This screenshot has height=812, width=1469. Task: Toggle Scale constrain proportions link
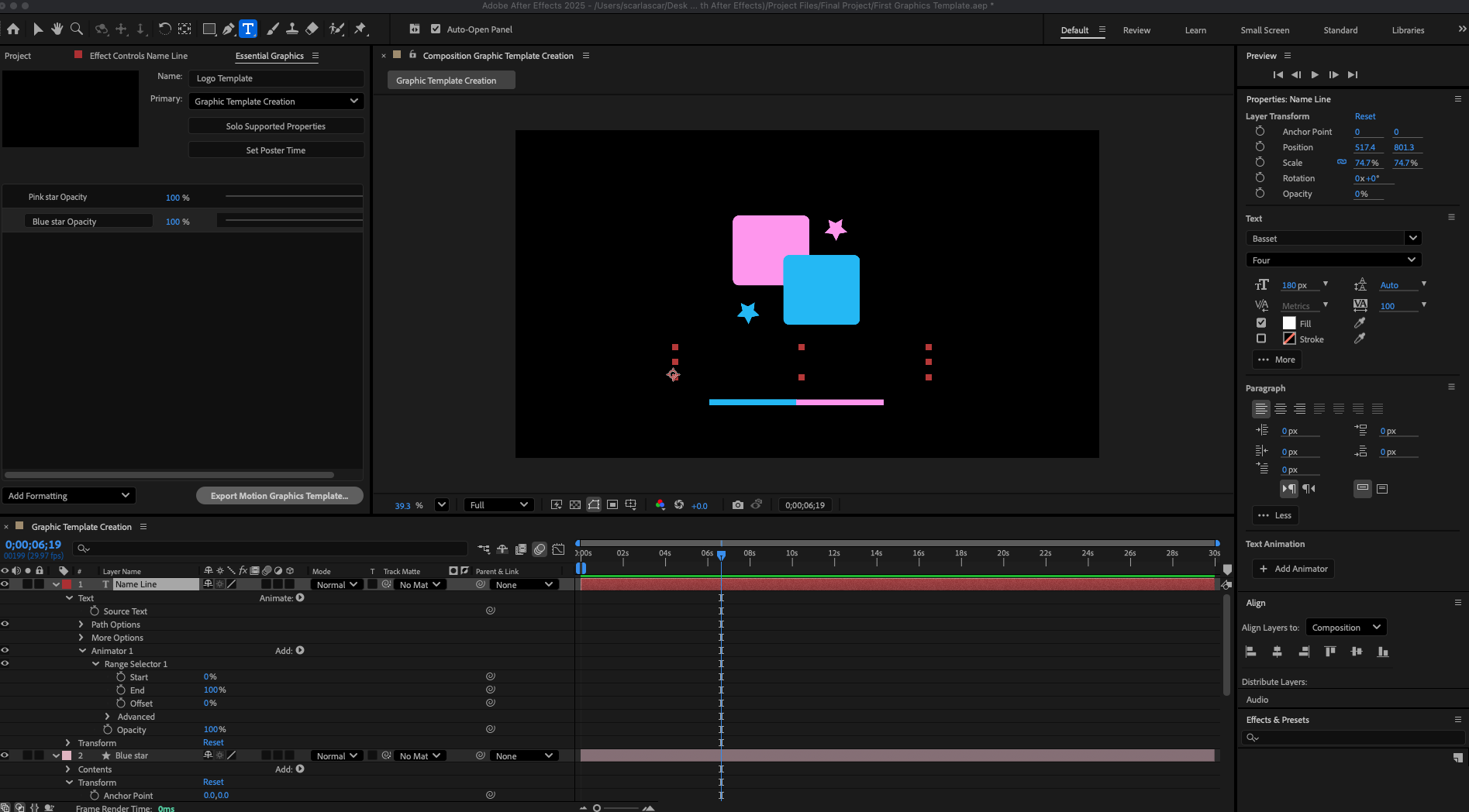click(1342, 162)
